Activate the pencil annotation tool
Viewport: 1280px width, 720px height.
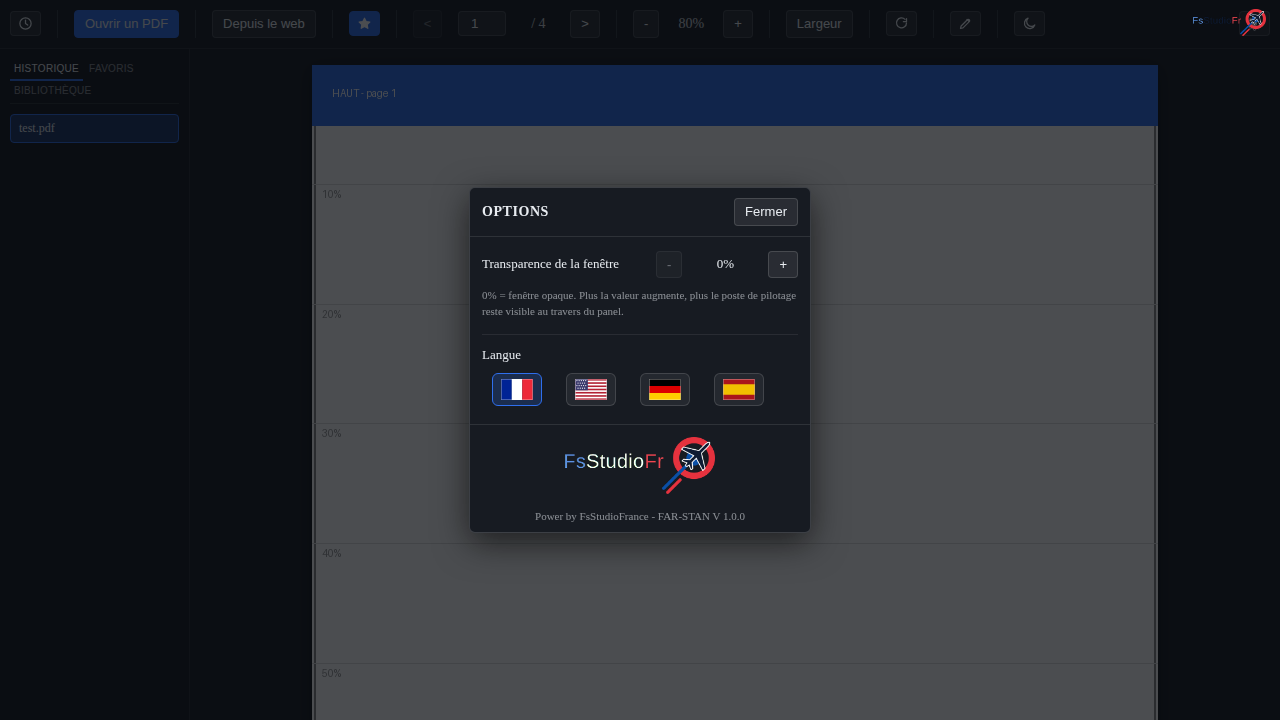coord(965,23)
